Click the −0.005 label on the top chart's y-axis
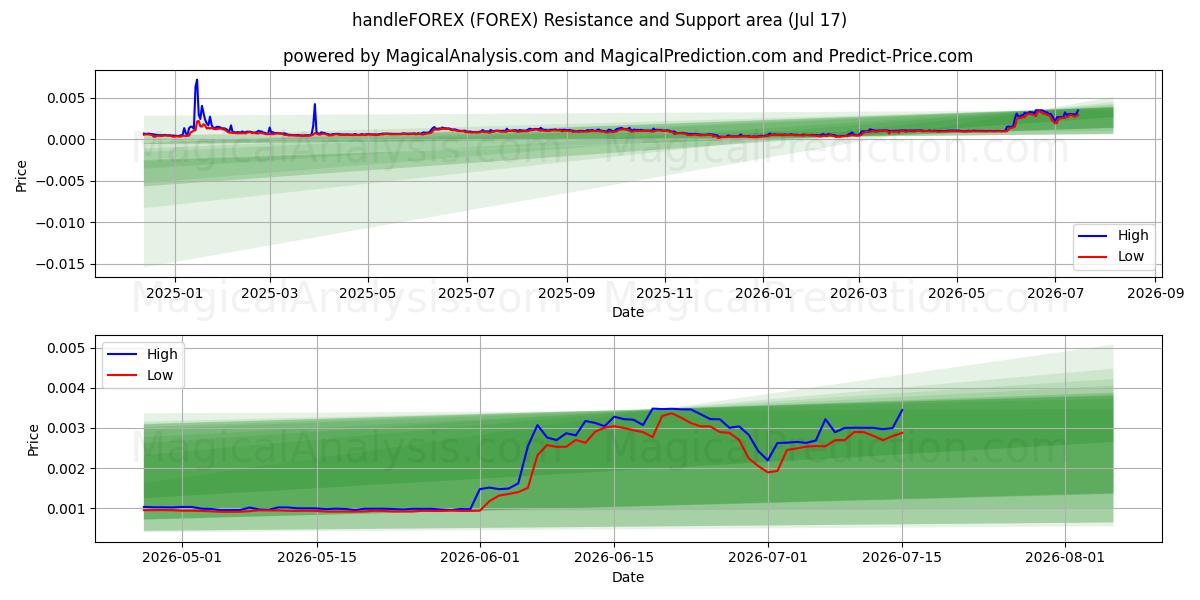Image resolution: width=1200 pixels, height=600 pixels. (x=63, y=181)
